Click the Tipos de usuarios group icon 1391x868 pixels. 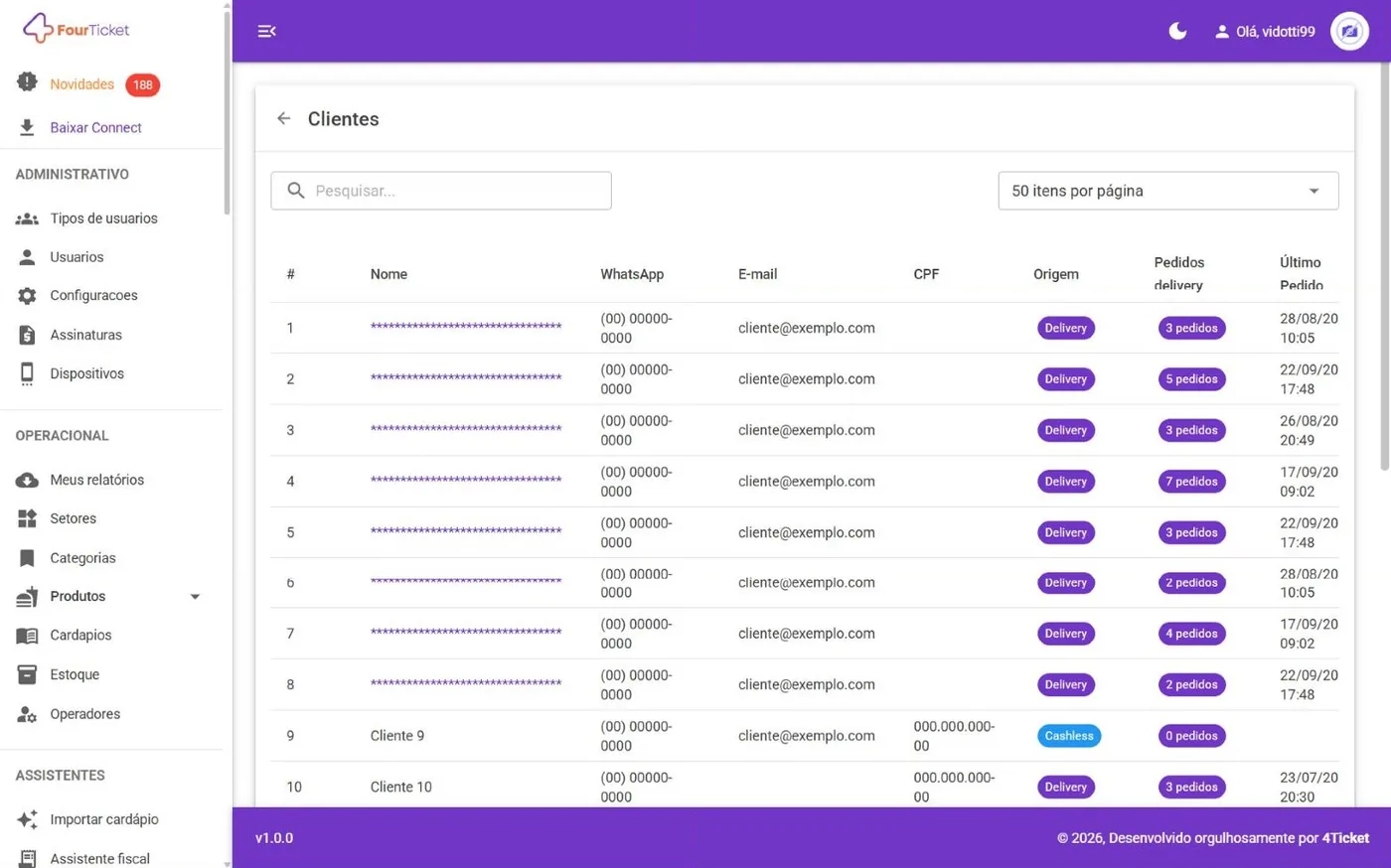[27, 218]
